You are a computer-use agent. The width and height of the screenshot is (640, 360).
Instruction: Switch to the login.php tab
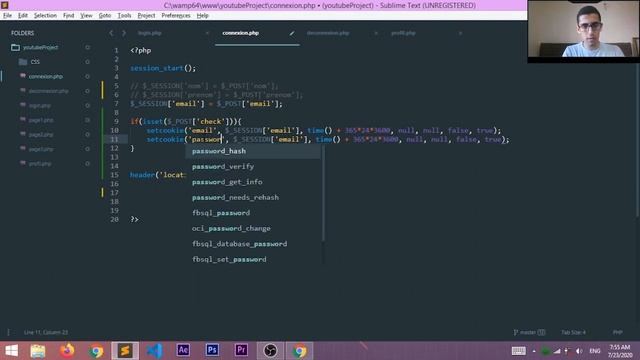150,33
